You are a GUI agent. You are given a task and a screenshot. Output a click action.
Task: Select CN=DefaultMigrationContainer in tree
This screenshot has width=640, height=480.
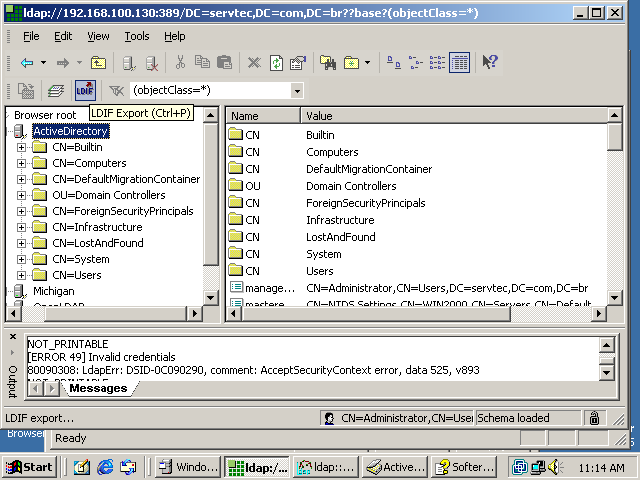(x=126, y=179)
